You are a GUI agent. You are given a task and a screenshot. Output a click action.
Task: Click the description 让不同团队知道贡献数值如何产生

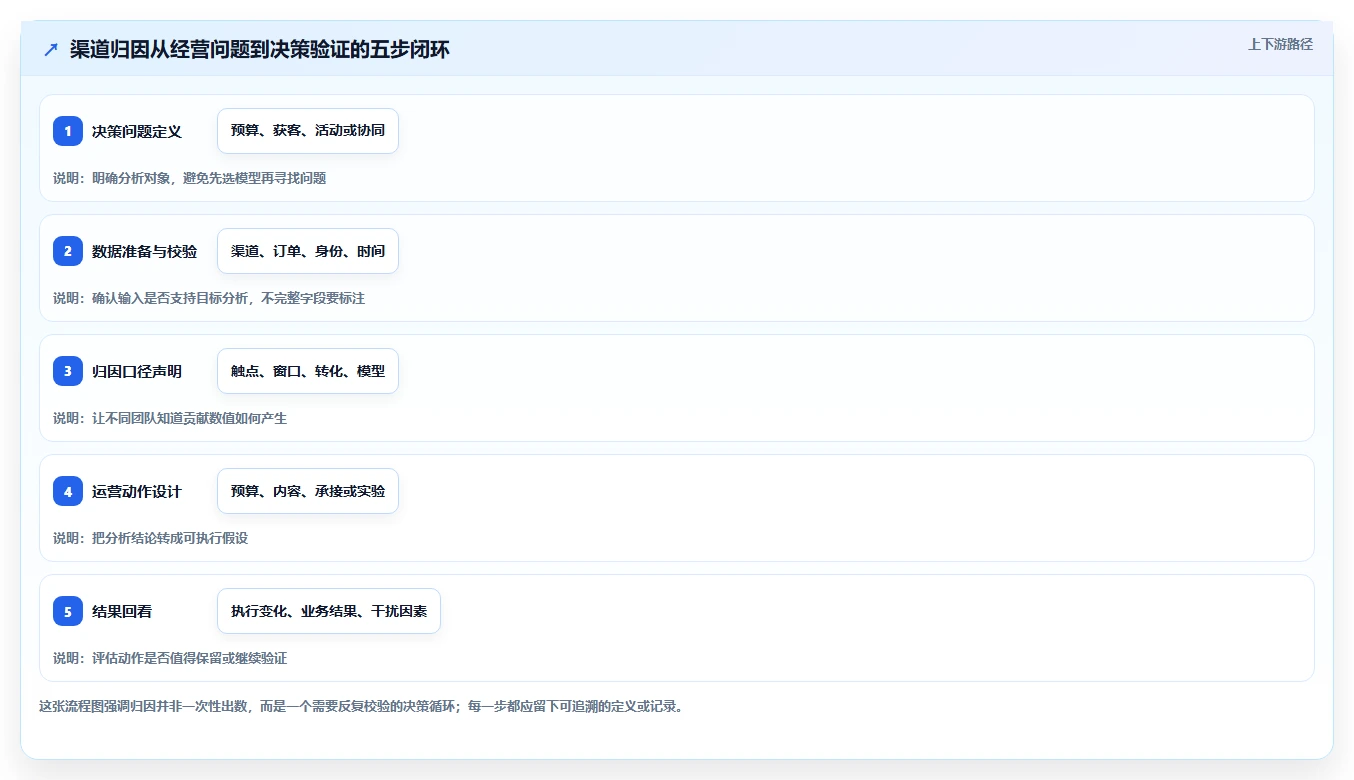[189, 418]
